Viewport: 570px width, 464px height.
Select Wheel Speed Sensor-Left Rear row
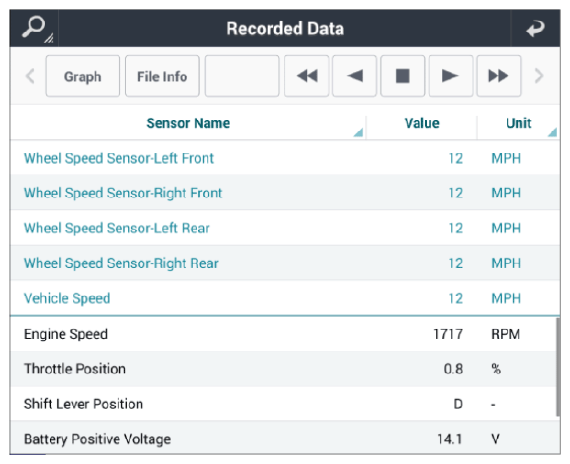click(285, 228)
